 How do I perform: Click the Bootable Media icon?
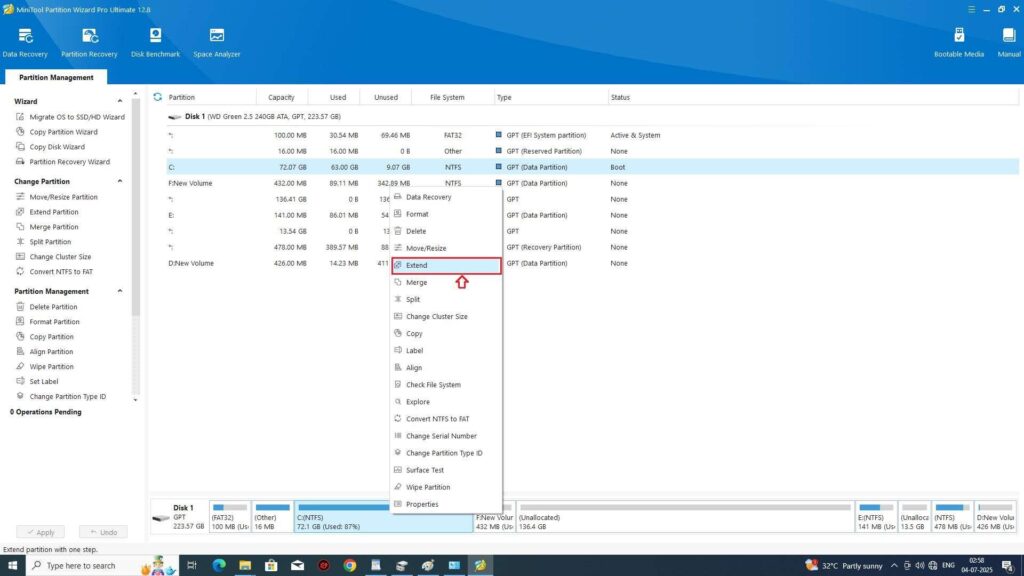pos(959,40)
